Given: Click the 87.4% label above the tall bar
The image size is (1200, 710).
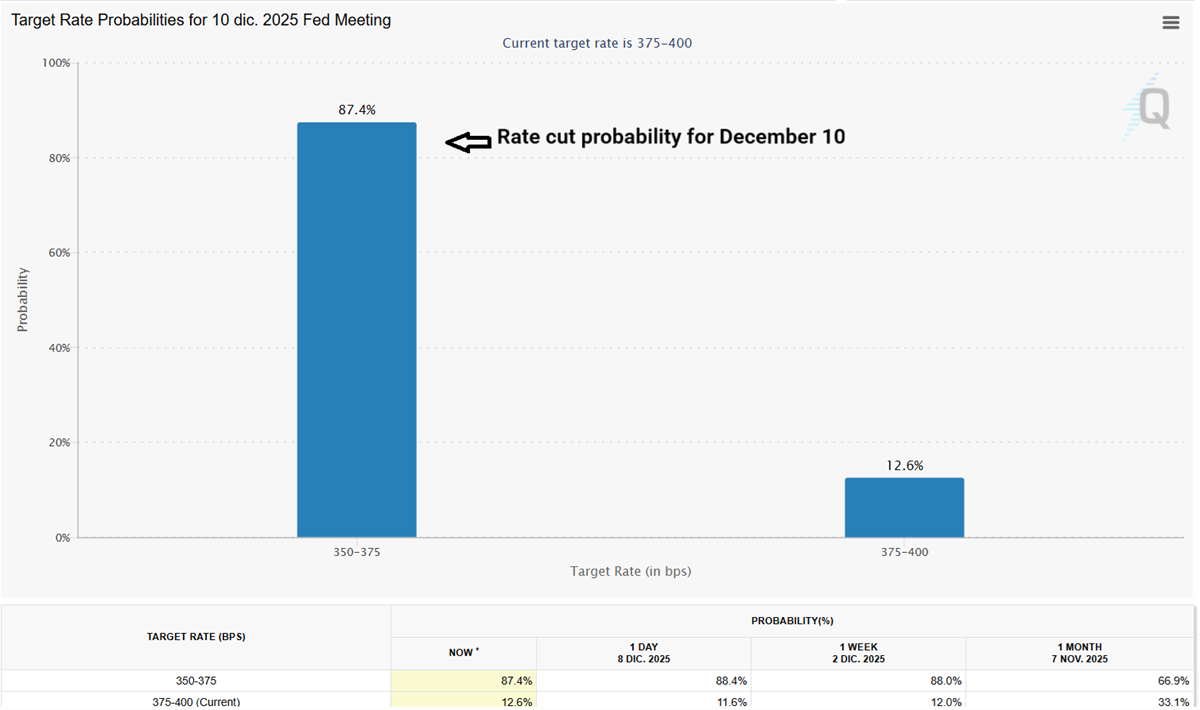Looking at the screenshot, I should (356, 110).
